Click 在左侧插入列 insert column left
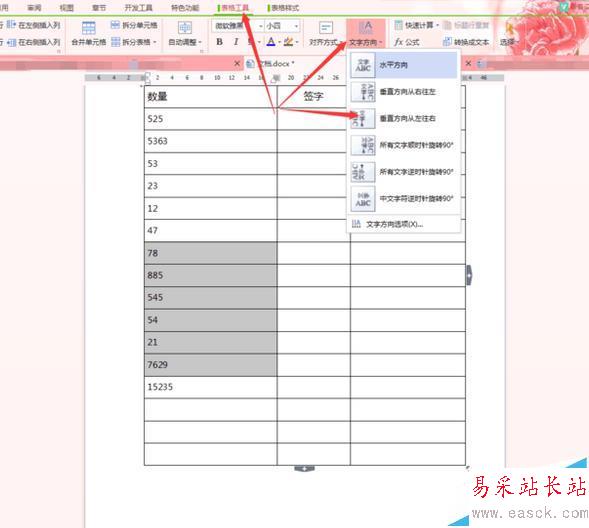 (x=34, y=25)
